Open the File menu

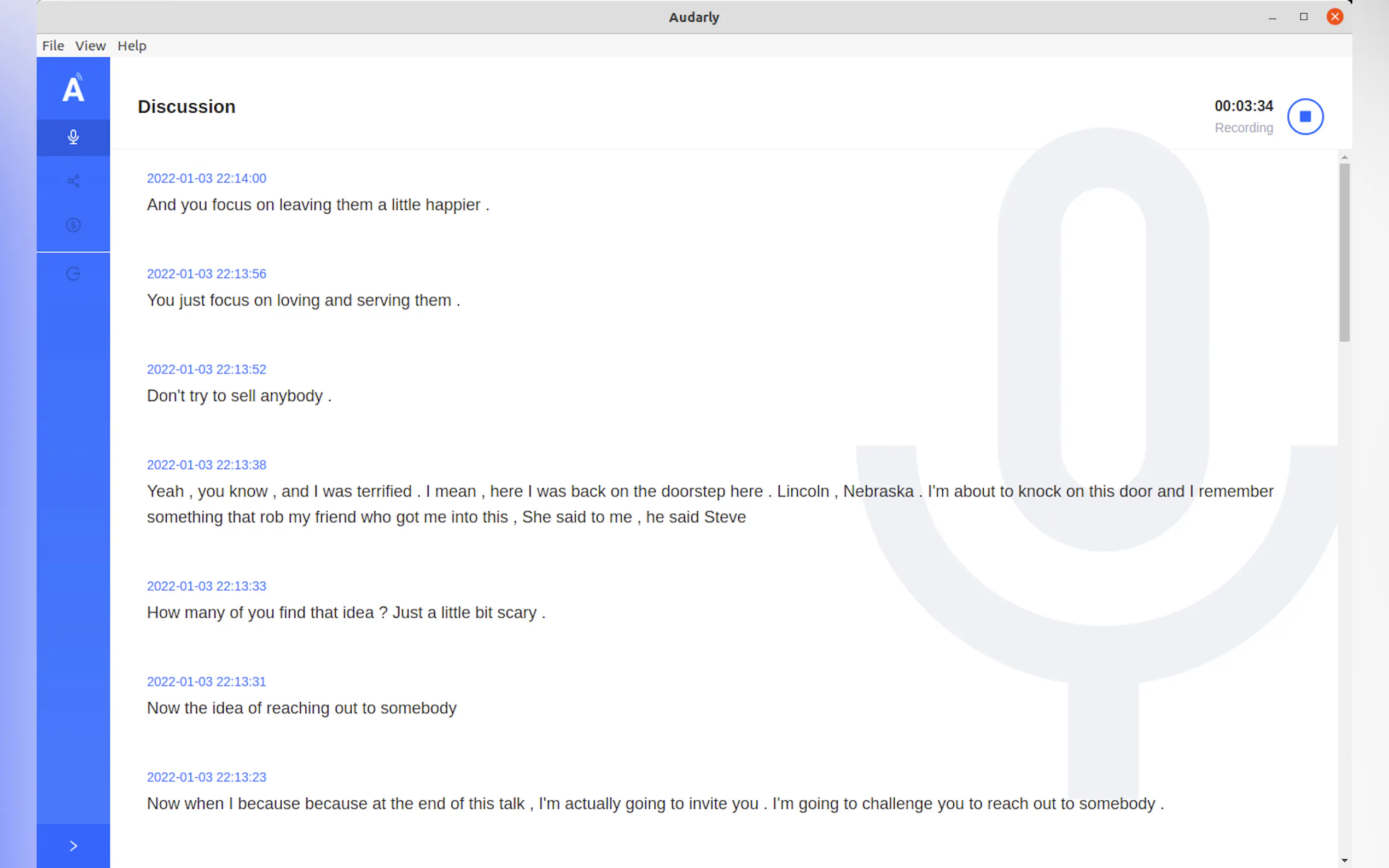pos(53,46)
